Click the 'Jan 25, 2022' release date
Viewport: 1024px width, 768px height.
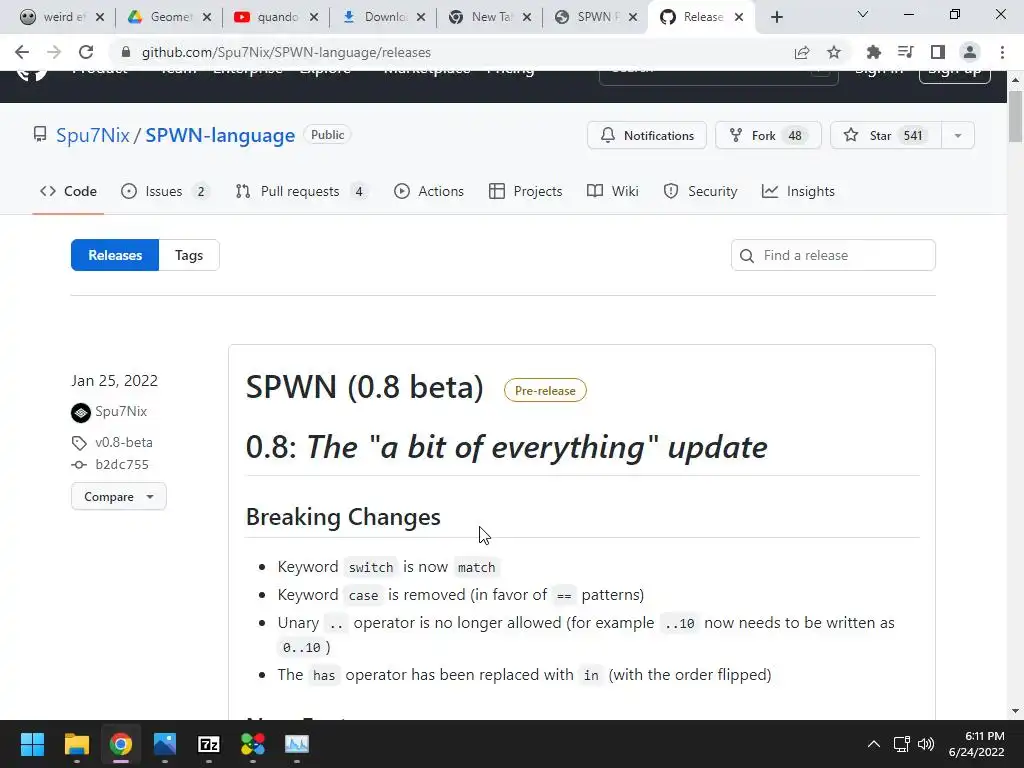point(114,381)
